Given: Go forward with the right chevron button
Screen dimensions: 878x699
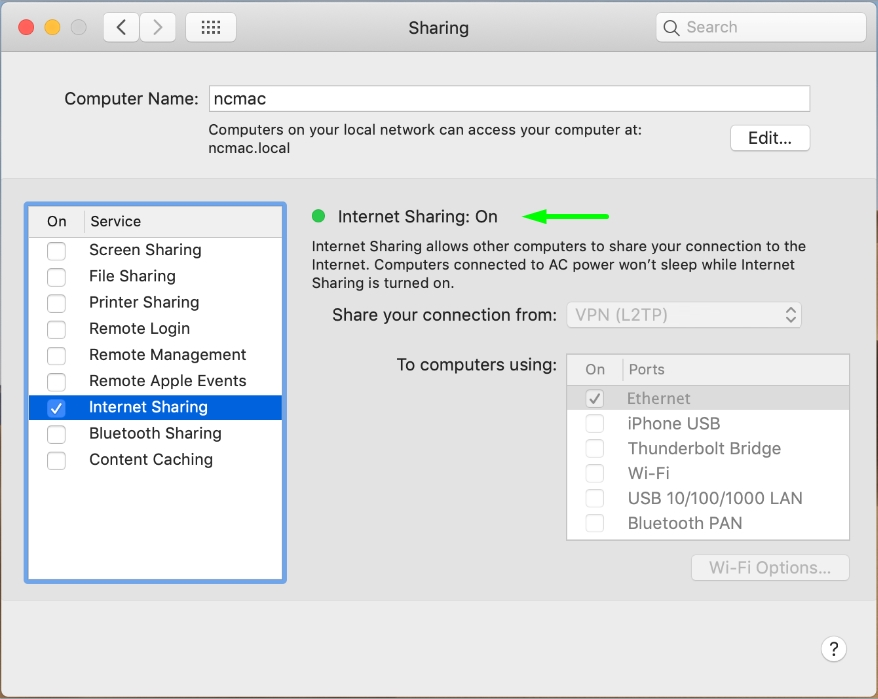Looking at the screenshot, I should click(x=157, y=27).
